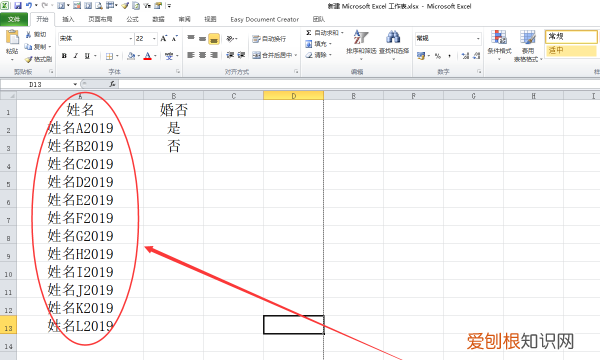The width and height of the screenshot is (600, 360).
Task: Click the Fill (填充) button
Action: 319,44
